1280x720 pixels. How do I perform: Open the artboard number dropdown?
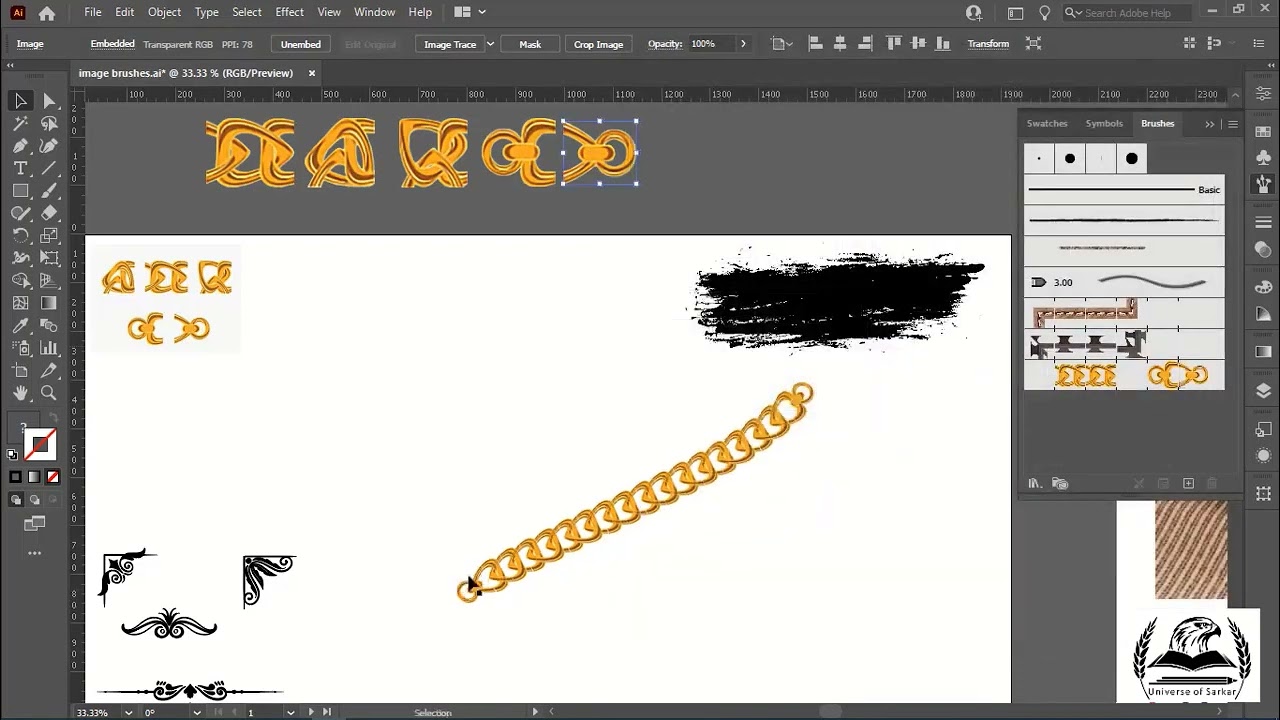[x=290, y=713]
